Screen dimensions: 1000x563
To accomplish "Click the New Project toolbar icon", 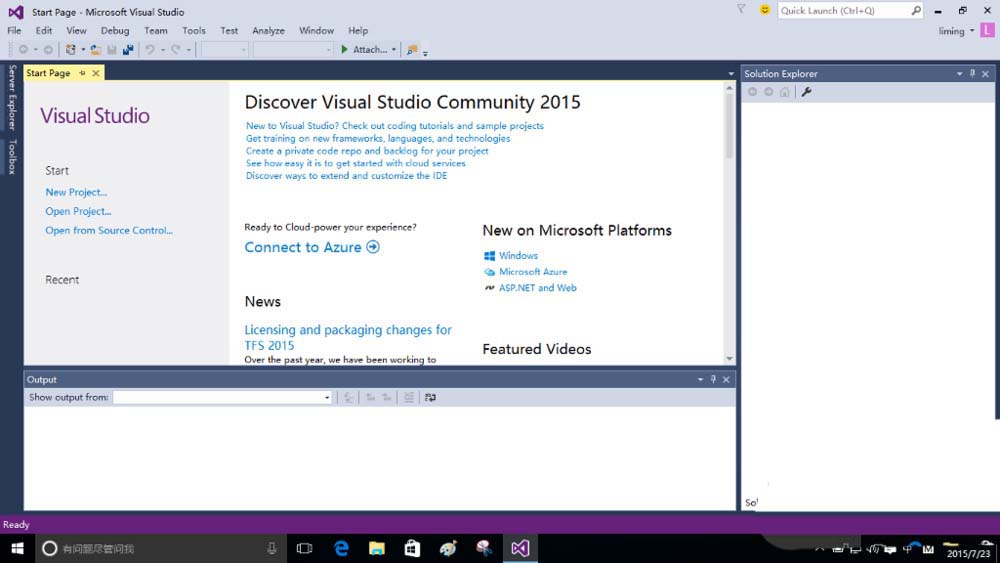I will click(71, 49).
